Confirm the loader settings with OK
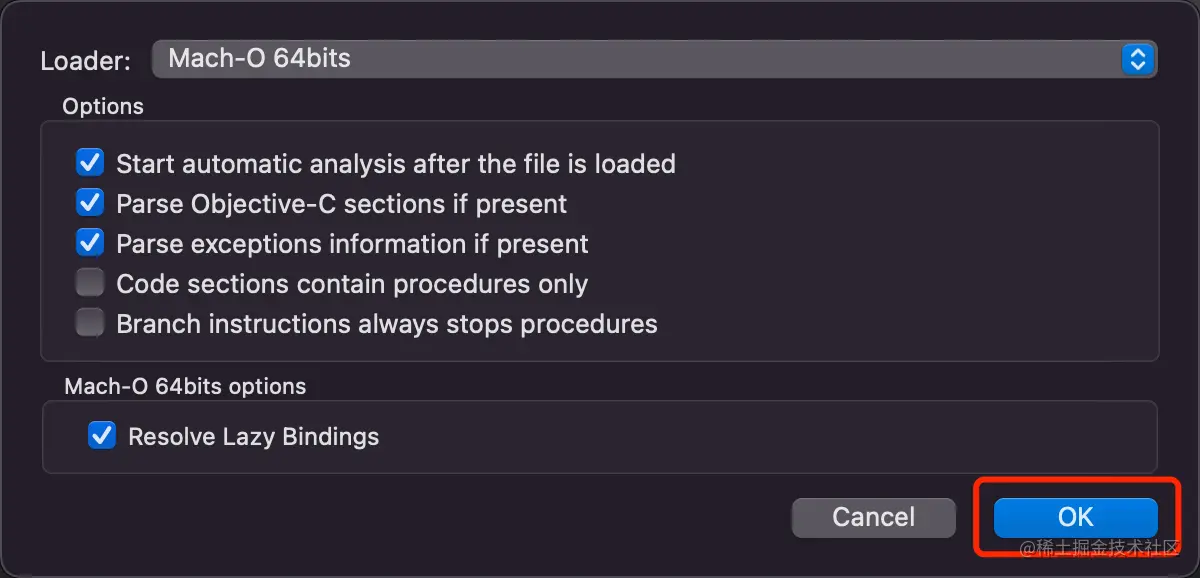 tap(1075, 517)
